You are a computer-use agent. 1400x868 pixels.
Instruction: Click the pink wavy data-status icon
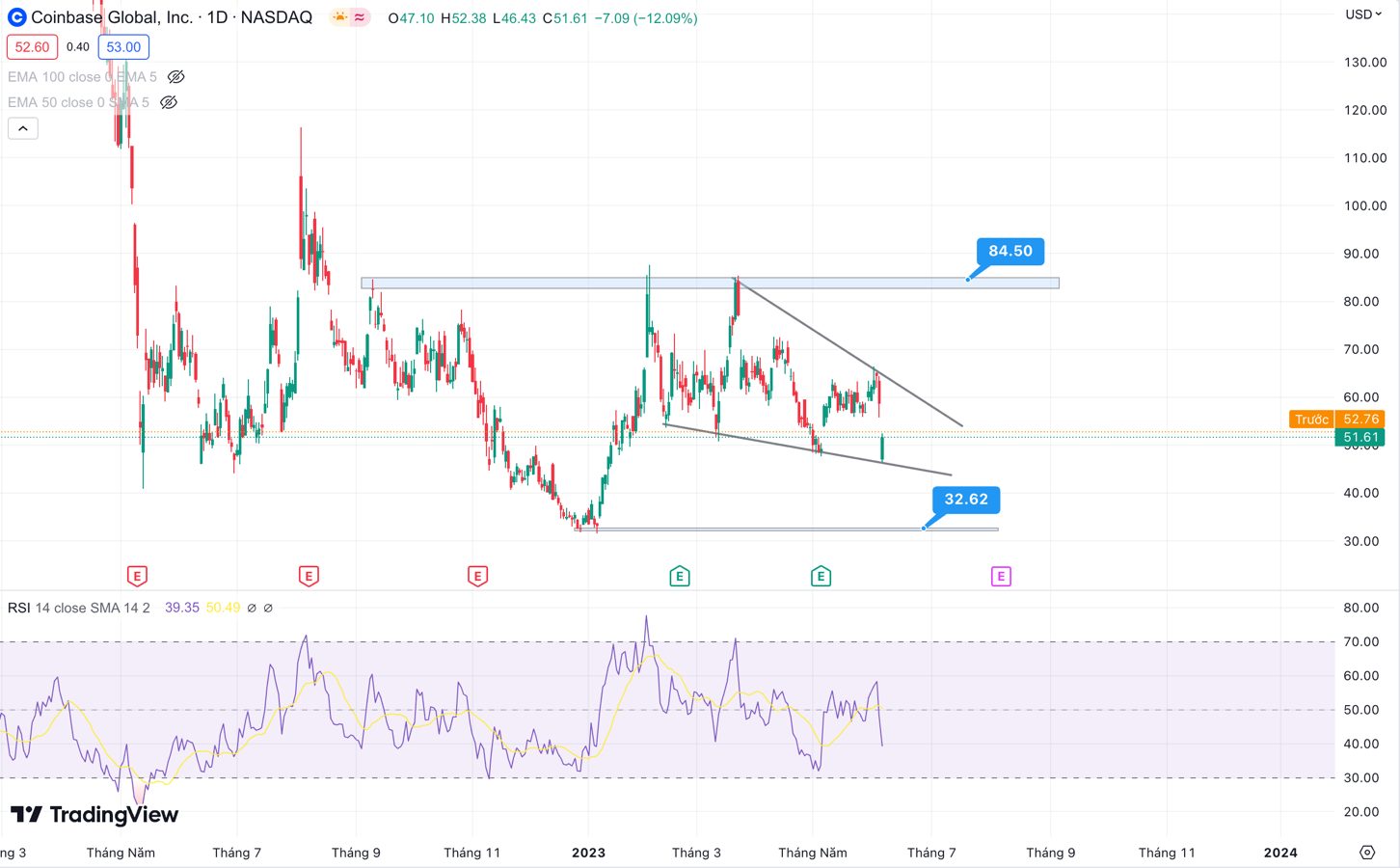coord(360,17)
